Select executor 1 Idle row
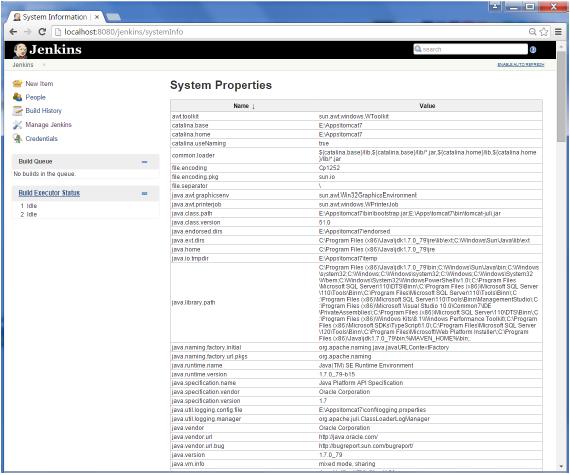This screenshot has width=570, height=475. 29,206
